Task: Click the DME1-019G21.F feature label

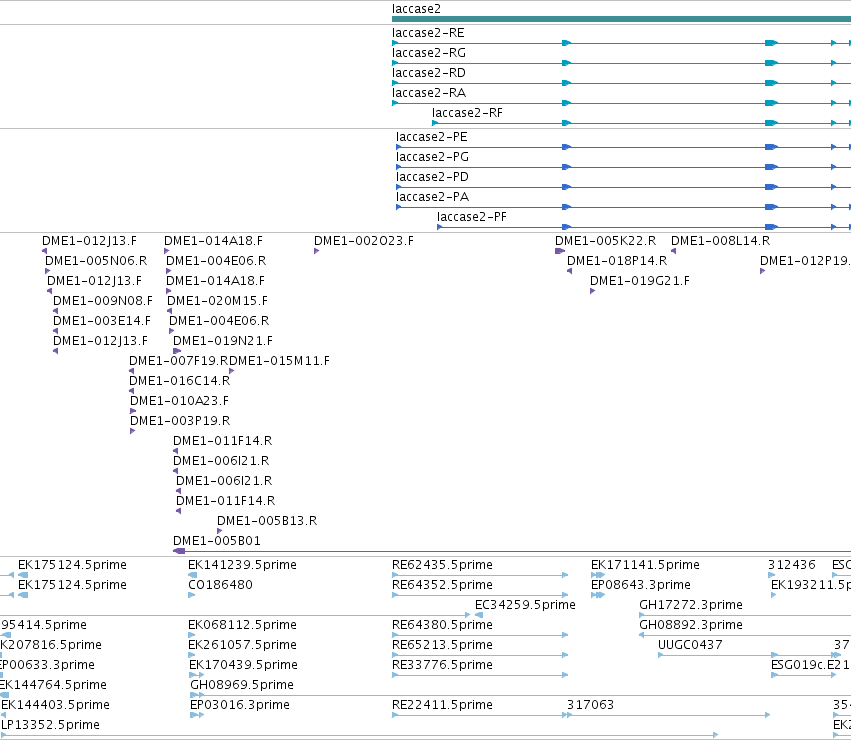Action: (640, 281)
